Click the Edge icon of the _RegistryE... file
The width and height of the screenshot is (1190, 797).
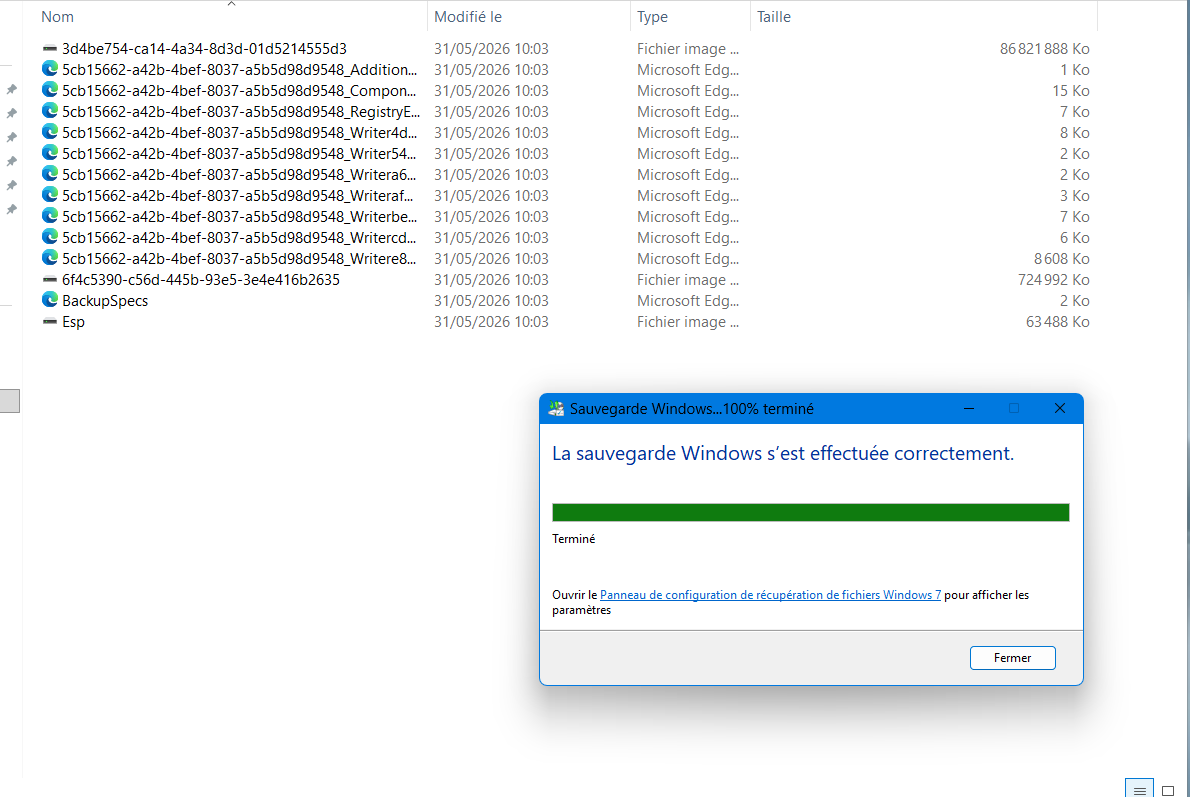tap(50, 112)
